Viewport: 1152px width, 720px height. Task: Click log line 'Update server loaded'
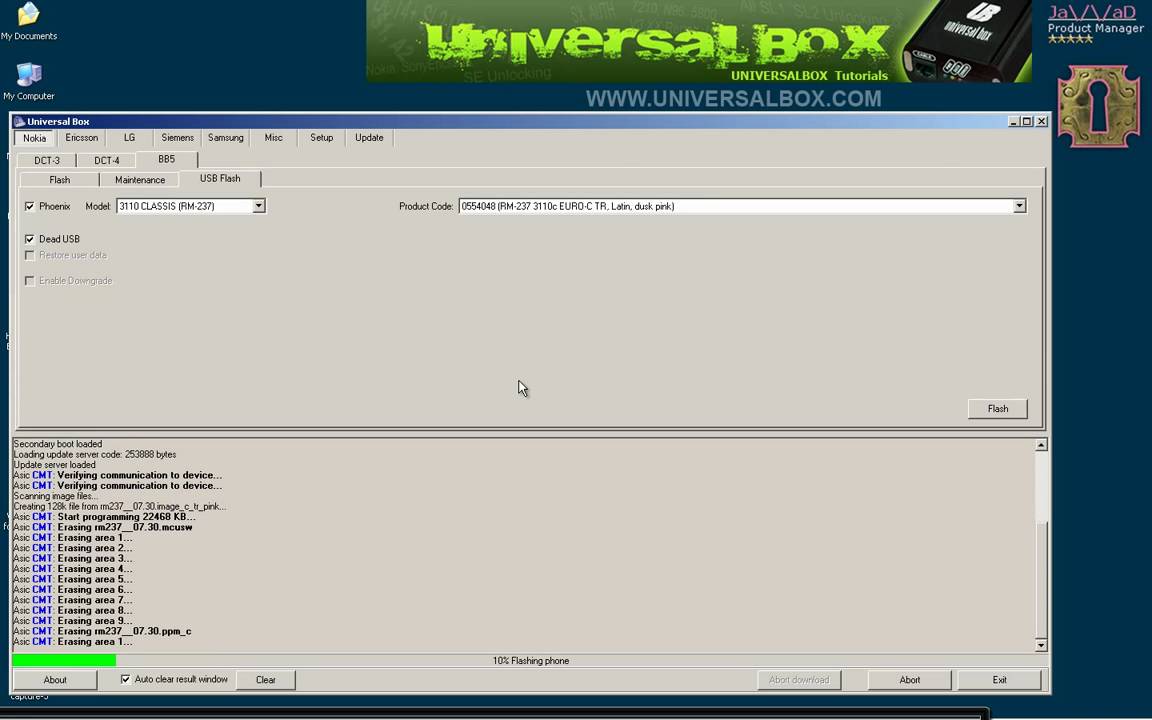[54, 464]
